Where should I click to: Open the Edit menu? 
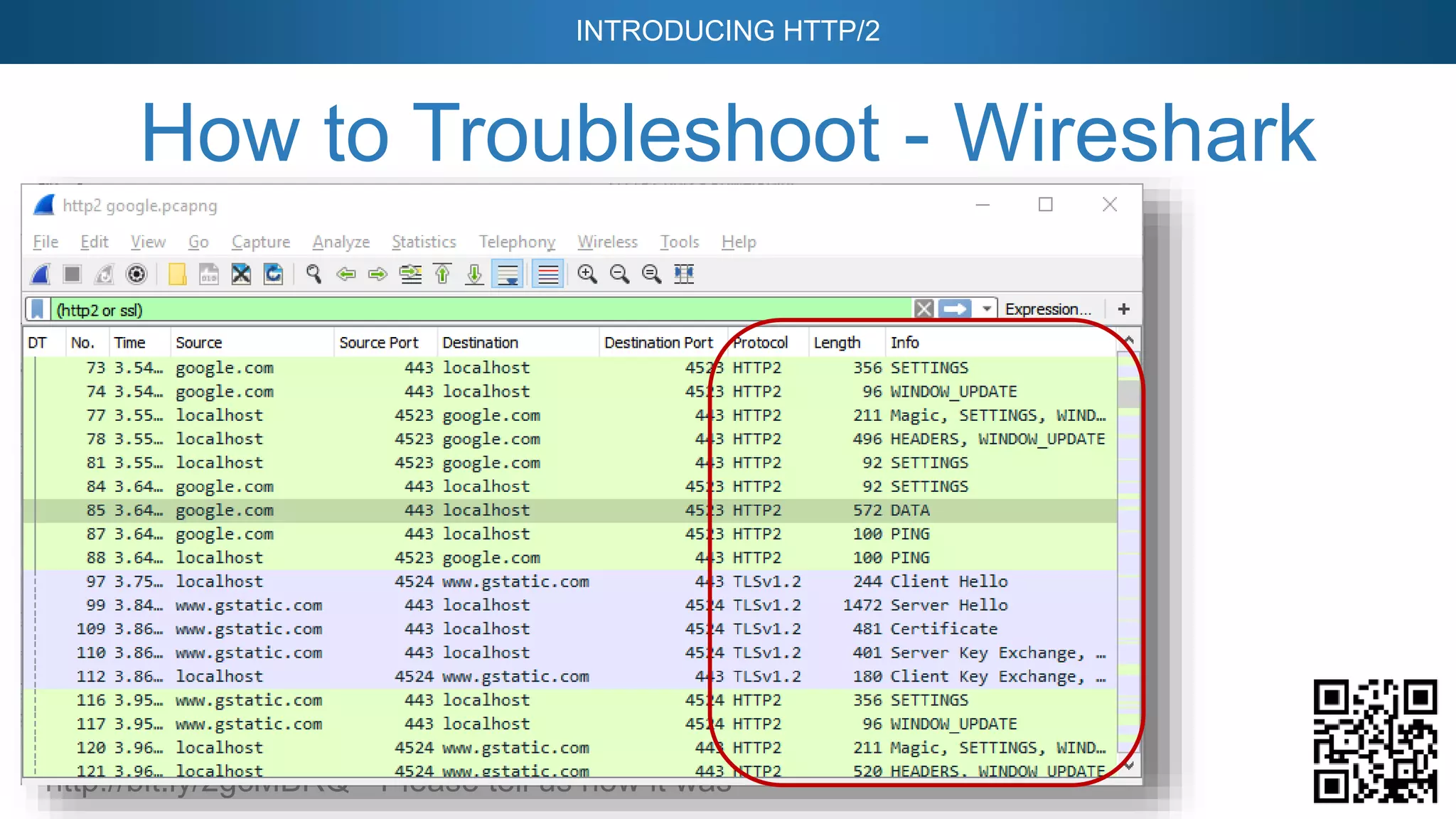(95, 242)
